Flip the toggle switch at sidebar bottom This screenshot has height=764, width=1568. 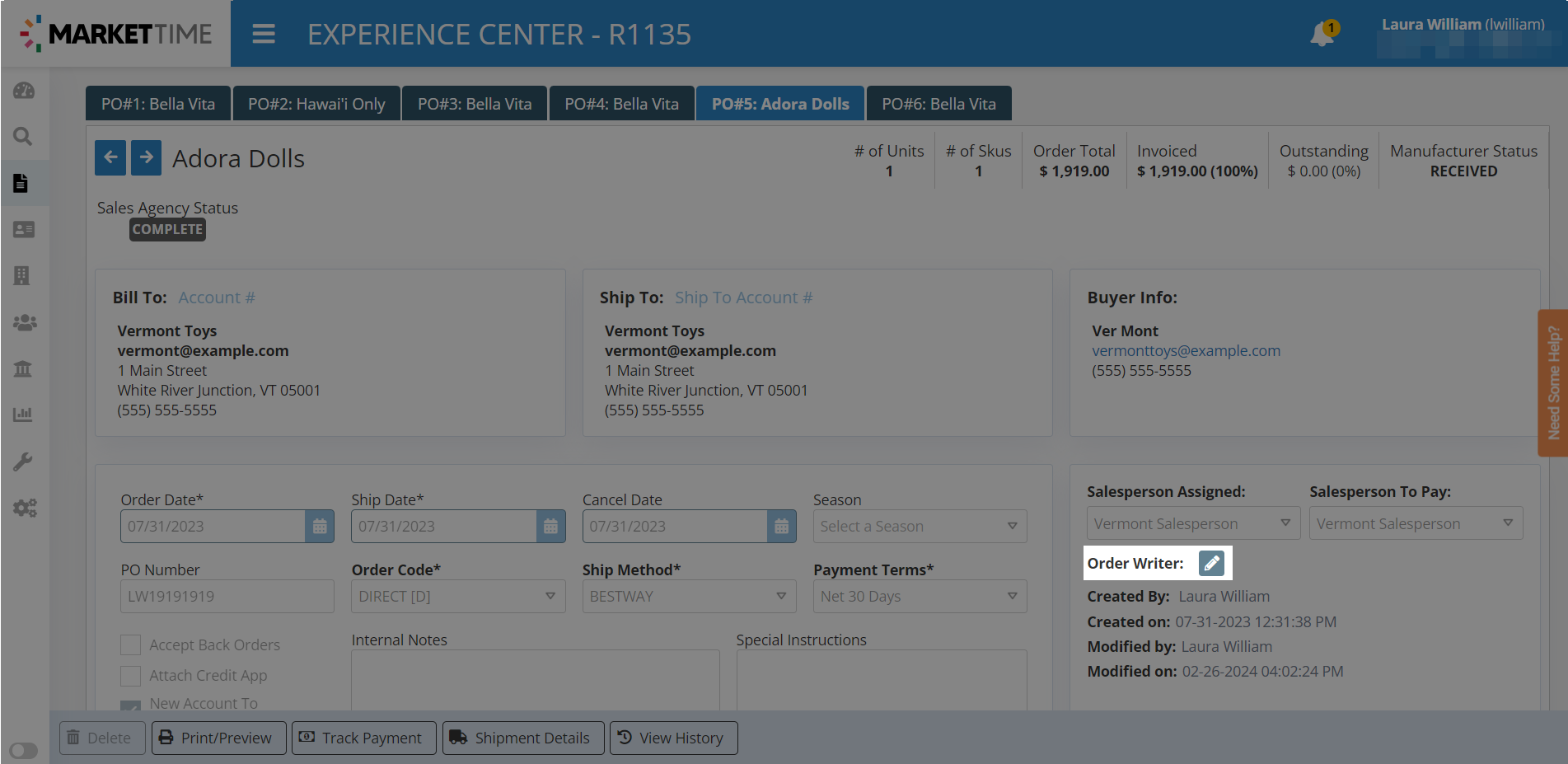[x=24, y=750]
